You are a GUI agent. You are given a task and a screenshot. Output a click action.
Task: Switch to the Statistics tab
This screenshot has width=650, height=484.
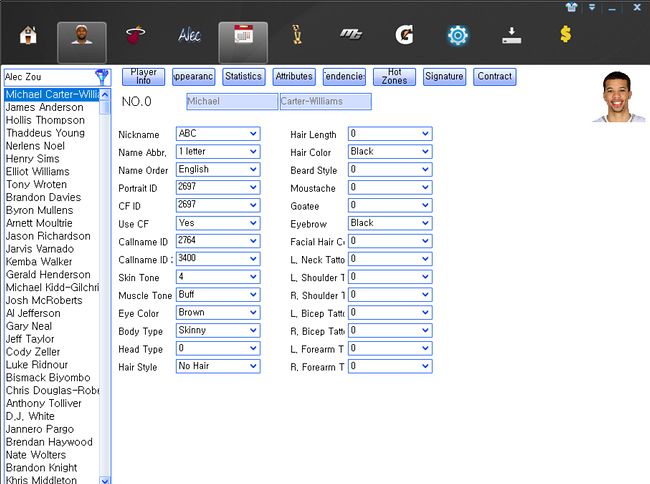243,76
